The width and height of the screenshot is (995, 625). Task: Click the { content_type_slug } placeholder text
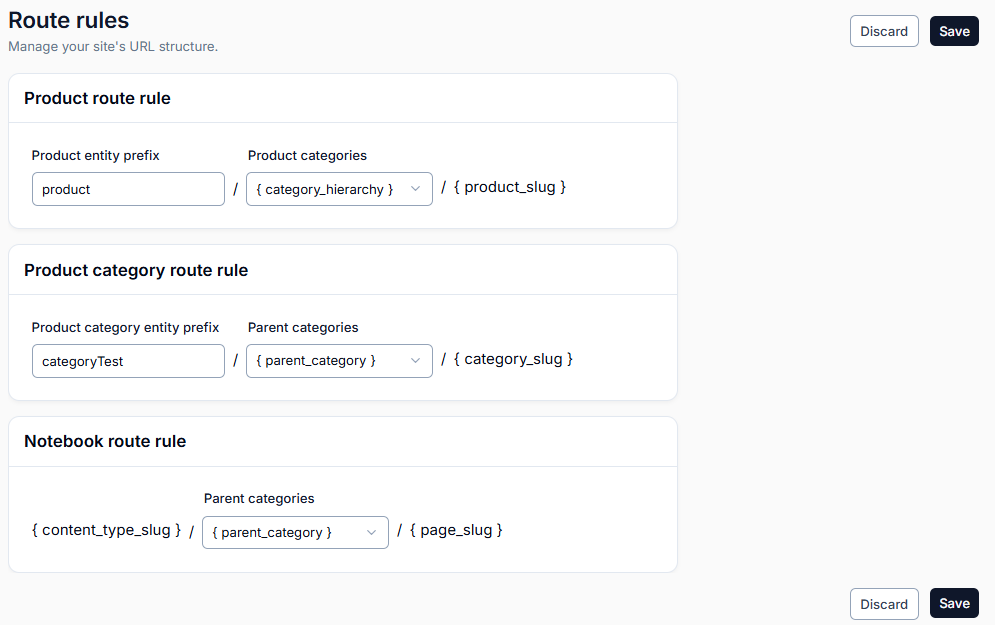[x=107, y=530]
